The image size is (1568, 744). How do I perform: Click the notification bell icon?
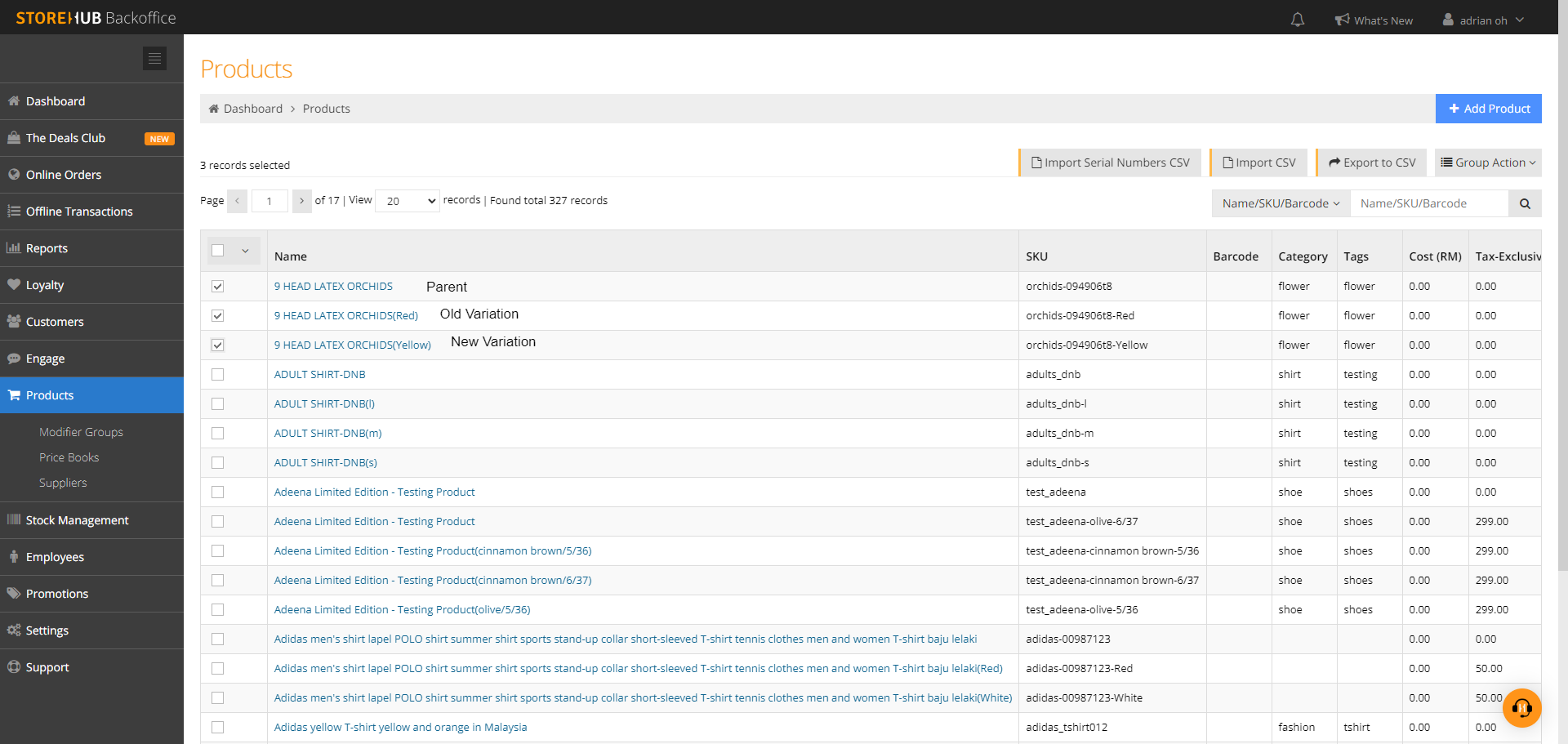(x=1298, y=20)
